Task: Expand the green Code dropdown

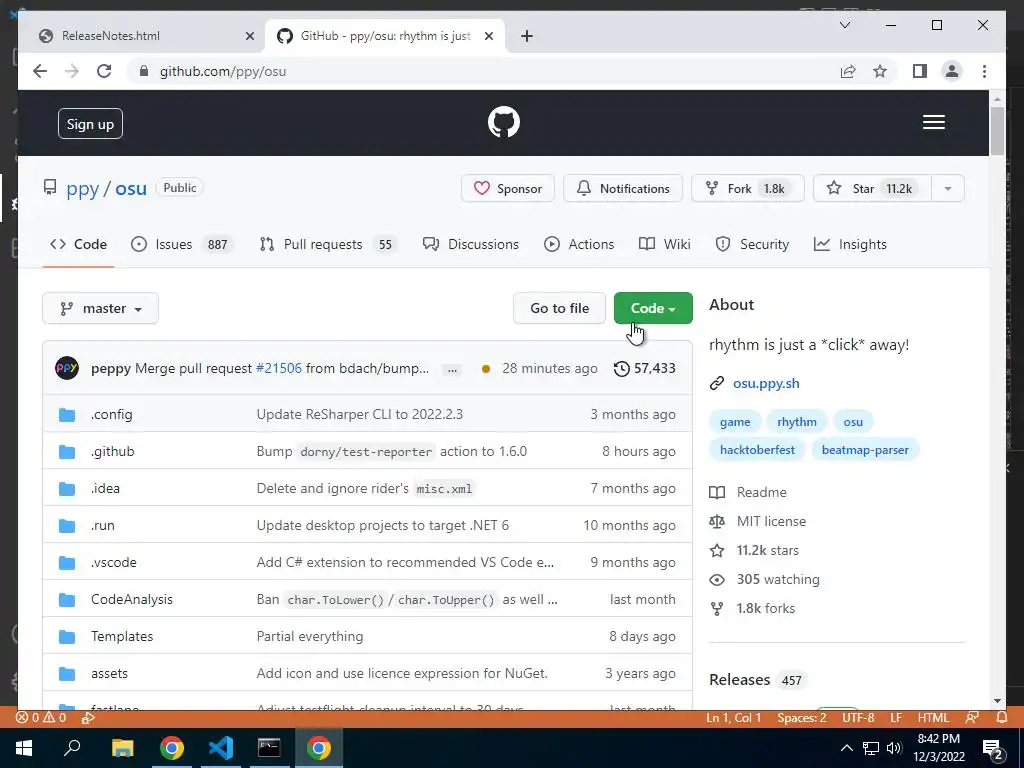Action: coord(653,308)
